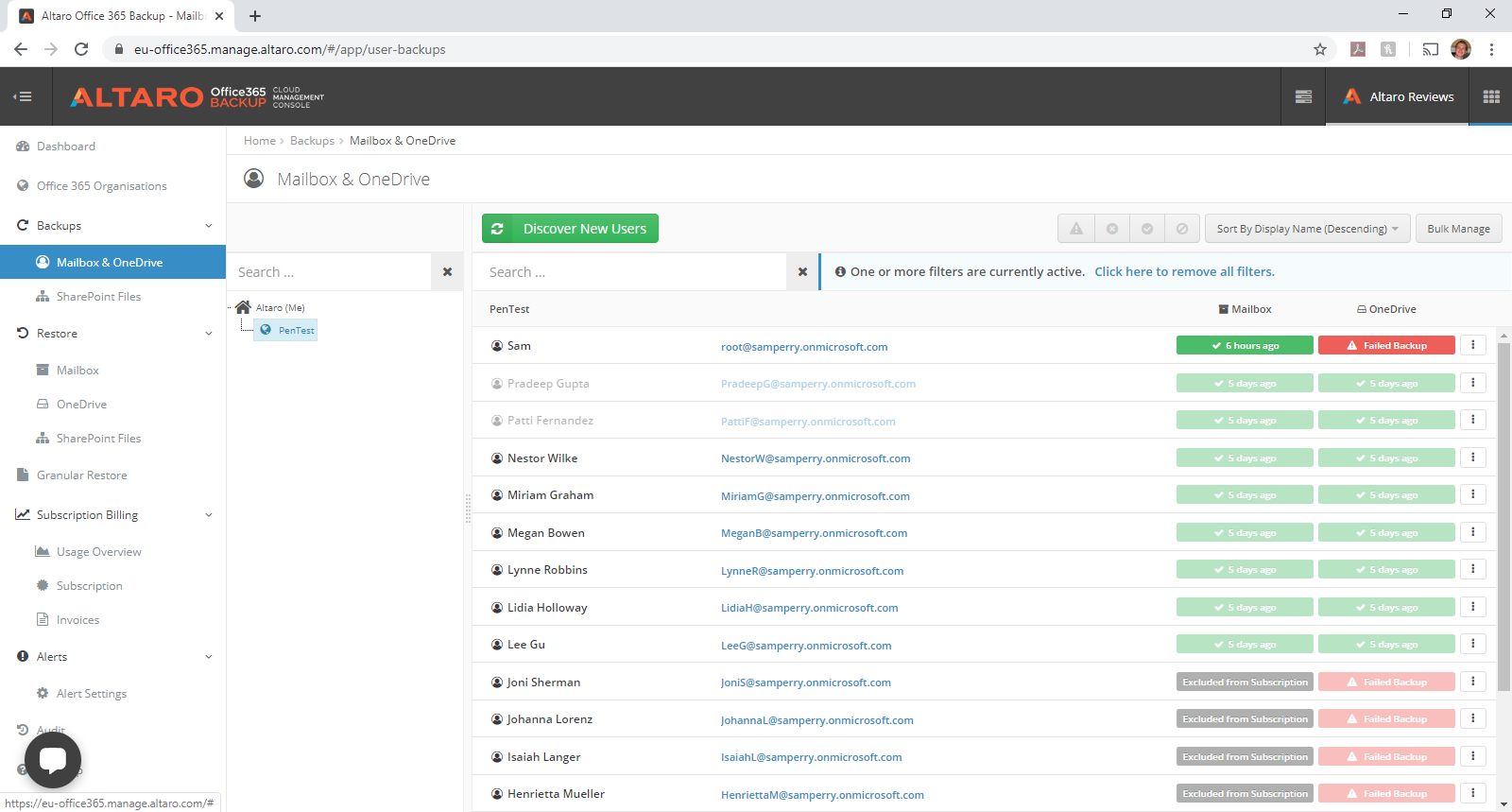Collapse the Restore menu section
The height and width of the screenshot is (812, 1512).
point(209,334)
